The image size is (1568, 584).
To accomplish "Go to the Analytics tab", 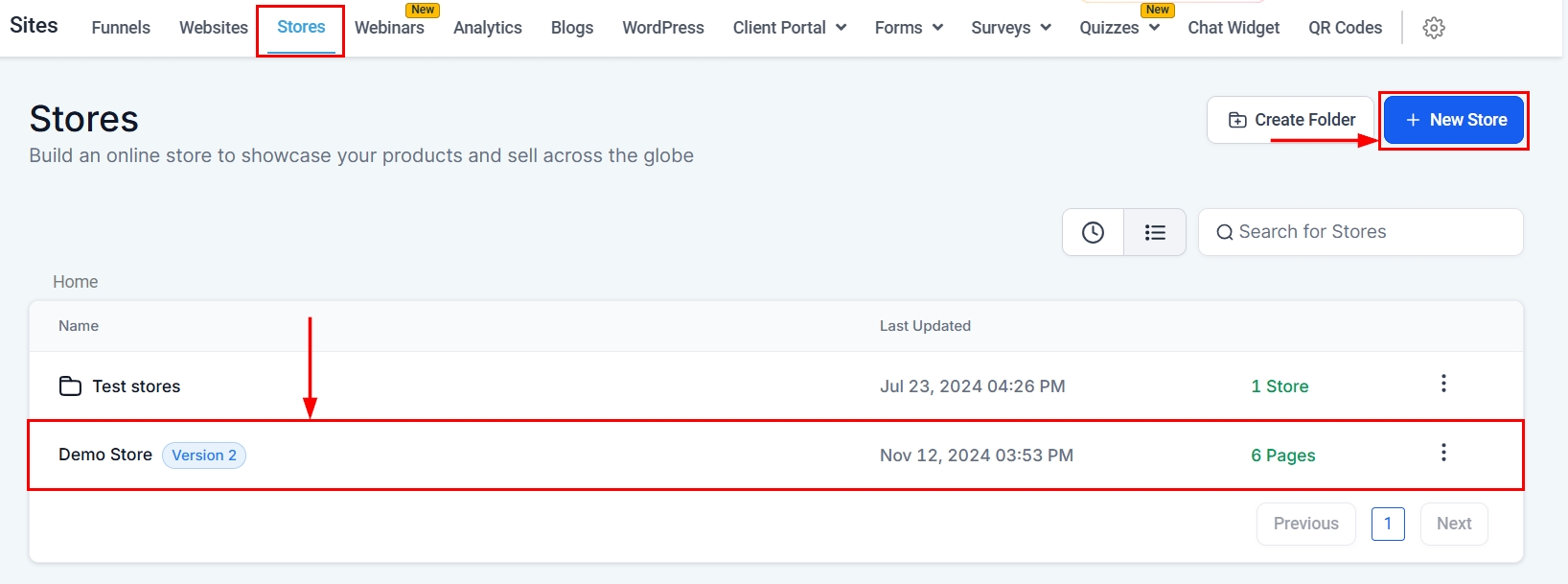I will pyautogui.click(x=487, y=28).
